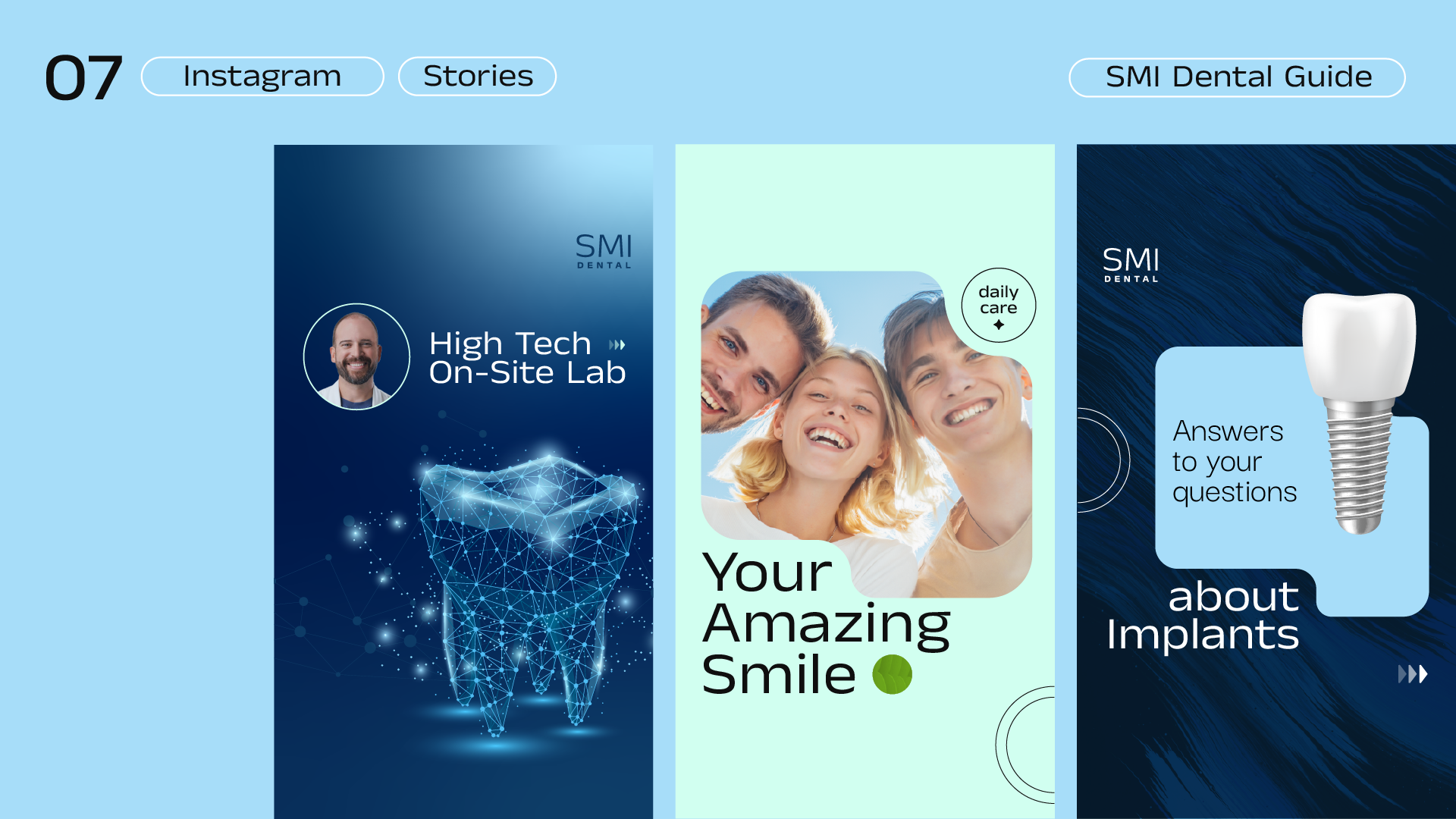Click the triple-arrow icon on implants story
The width and height of the screenshot is (1456, 819).
pyautogui.click(x=1413, y=673)
